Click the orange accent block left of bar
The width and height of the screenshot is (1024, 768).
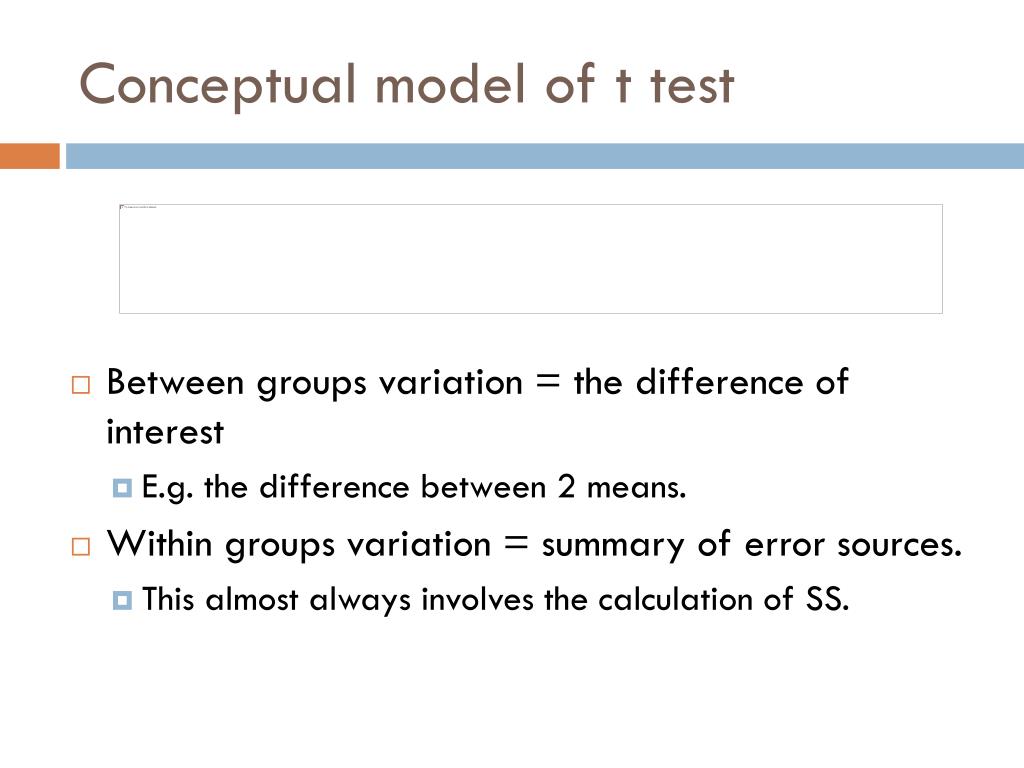pyautogui.click(x=30, y=156)
